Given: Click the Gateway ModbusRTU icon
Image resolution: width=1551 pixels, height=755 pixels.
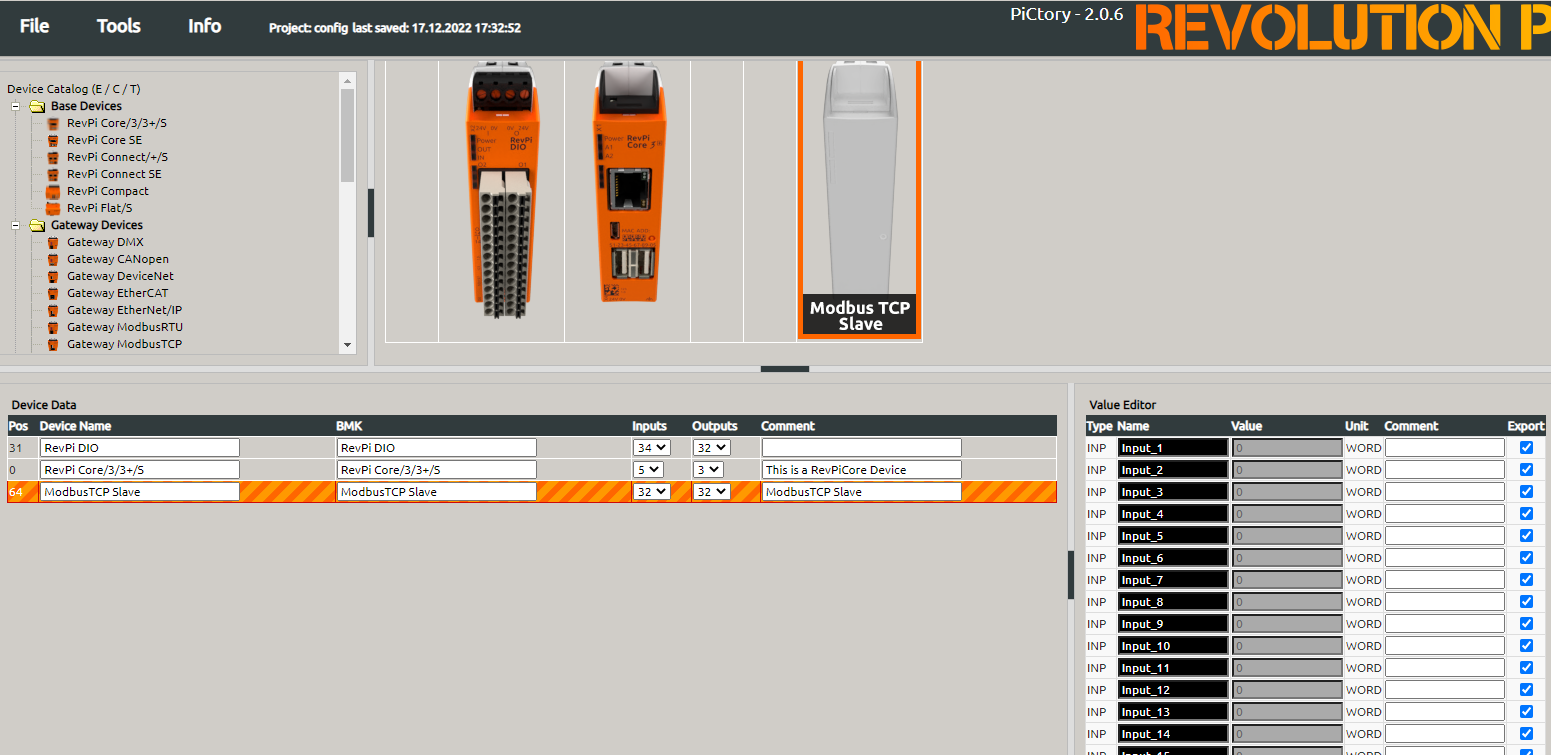Looking at the screenshot, I should coord(53,327).
